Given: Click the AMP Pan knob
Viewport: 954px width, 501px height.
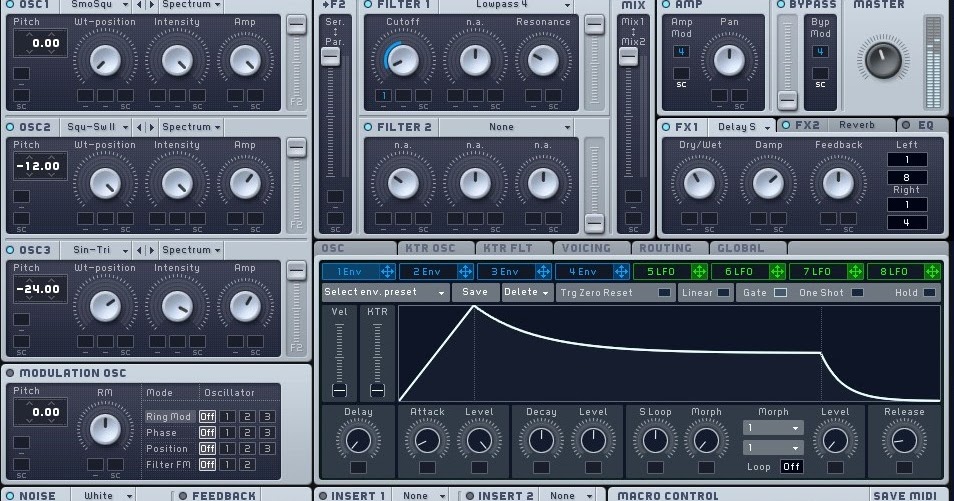Looking at the screenshot, I should pyautogui.click(x=729, y=60).
